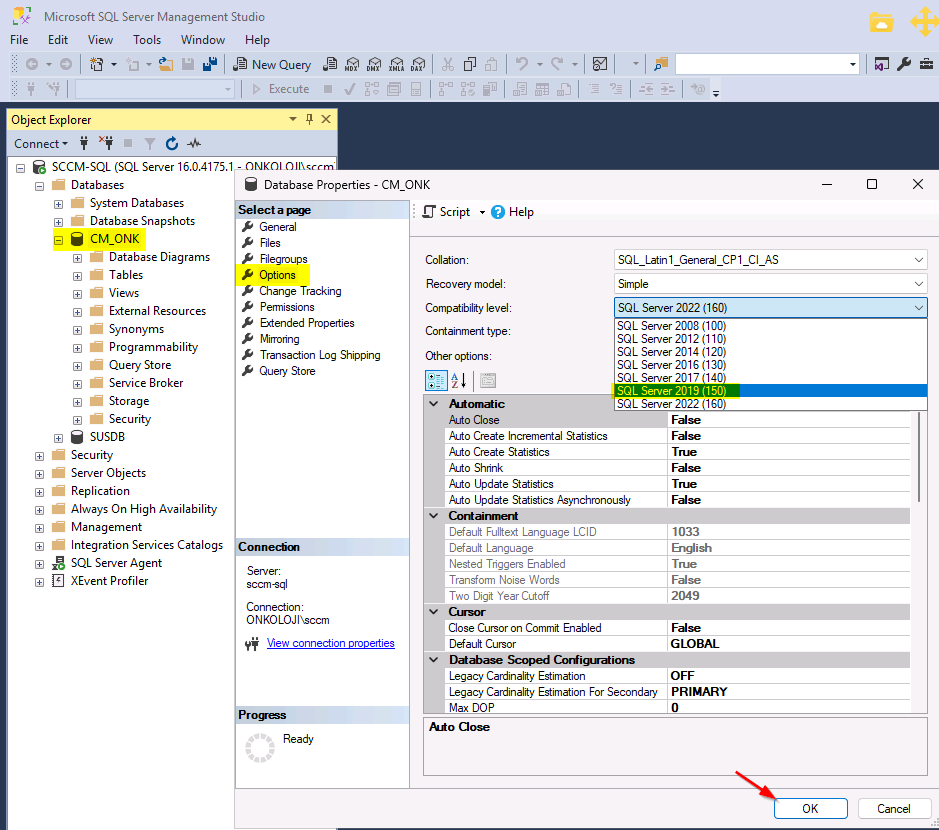Click Cancel in Database Properties dialog

893,808
